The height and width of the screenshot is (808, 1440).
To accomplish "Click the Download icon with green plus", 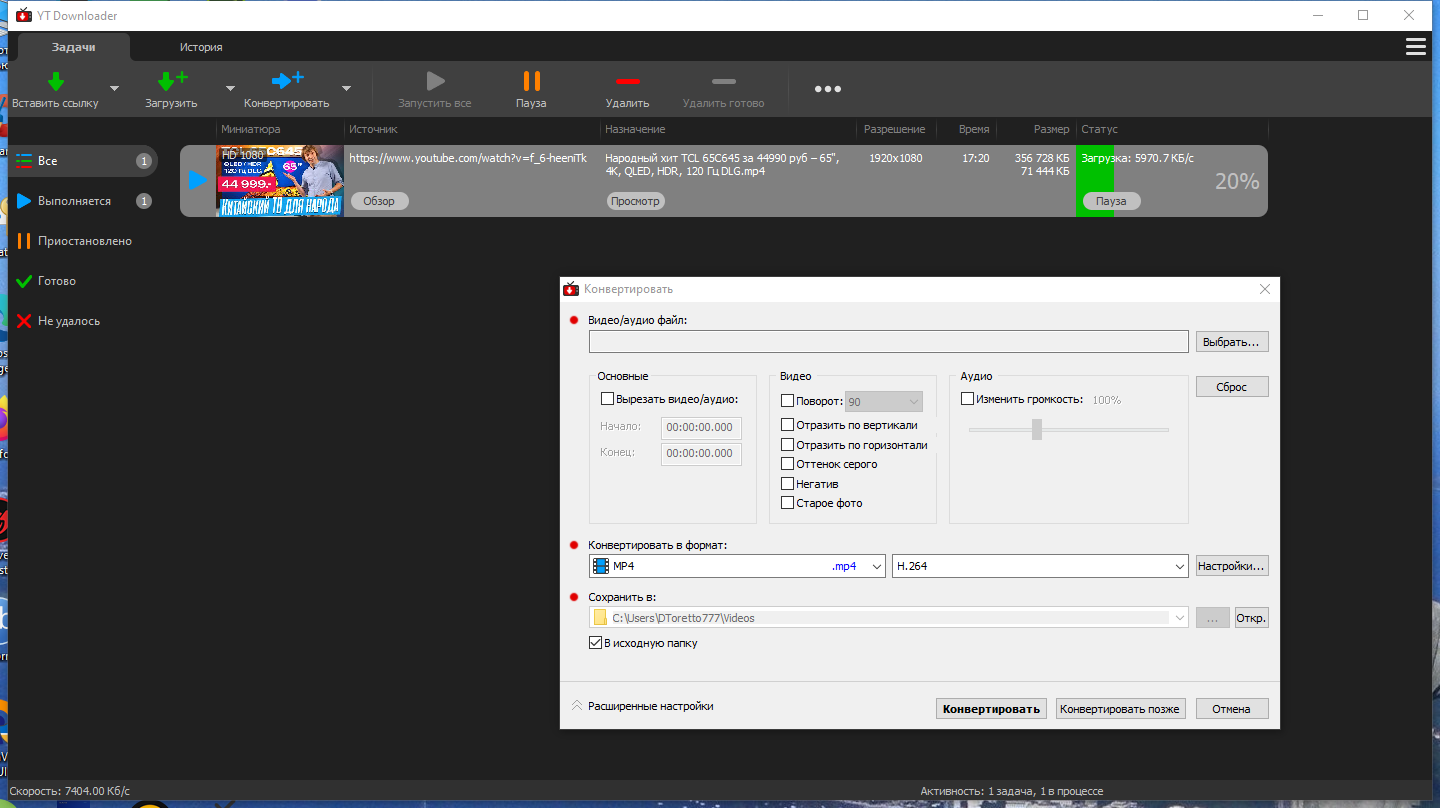I will [171, 81].
